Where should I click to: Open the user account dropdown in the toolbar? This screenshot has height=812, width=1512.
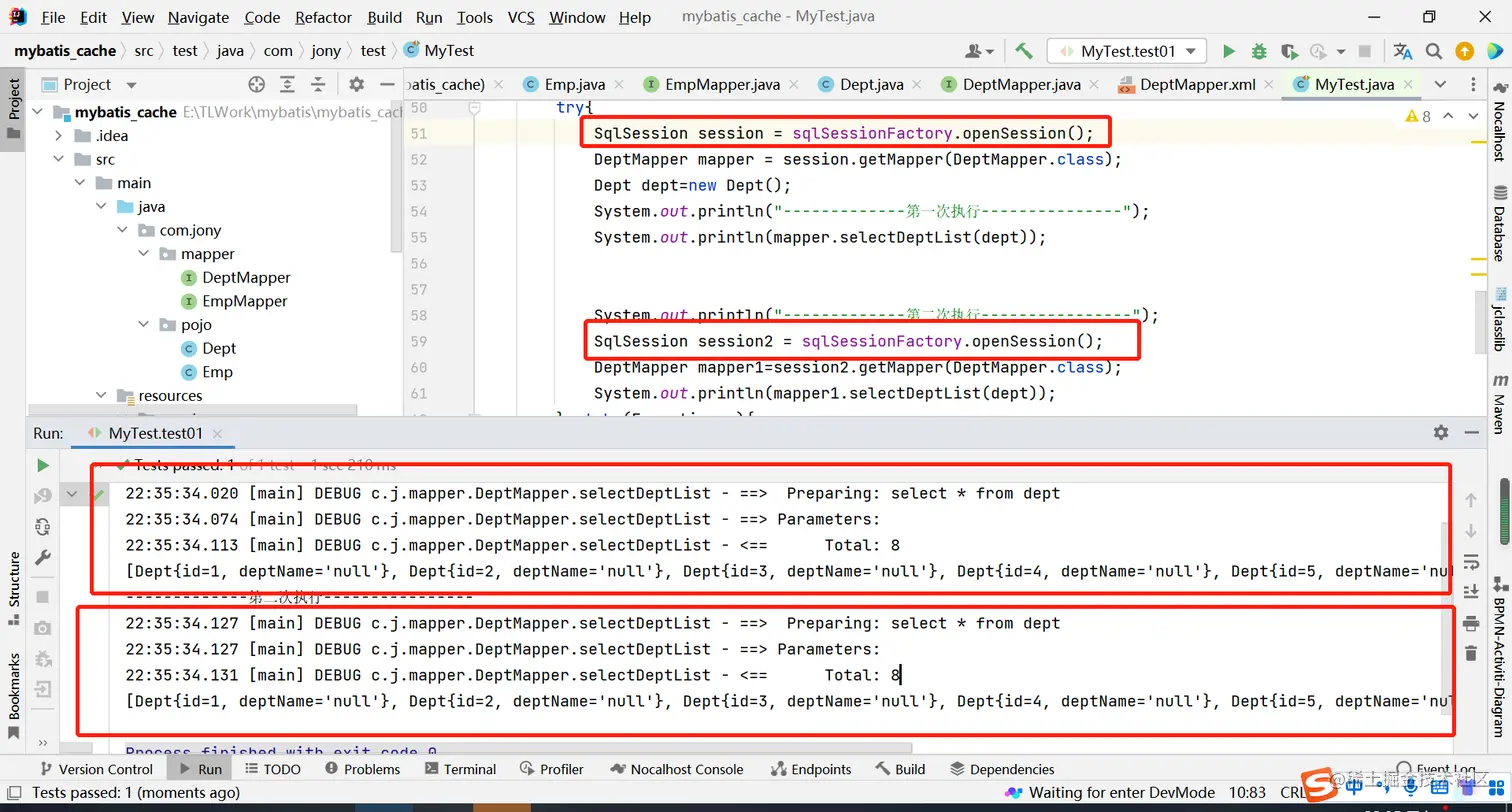[x=979, y=51]
